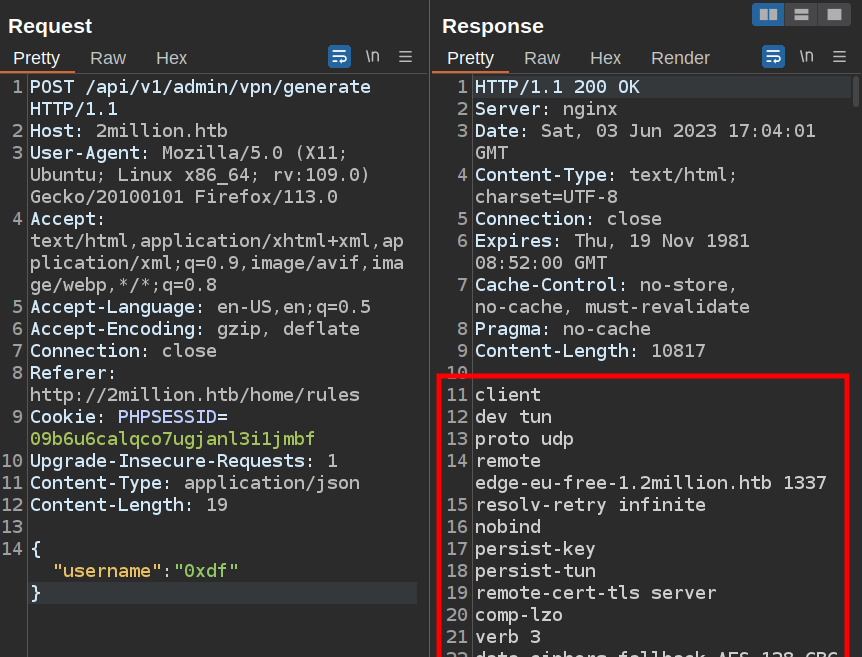The image size is (862, 657).
Task: Click the Response vertical scrollbar
Action: point(855,92)
